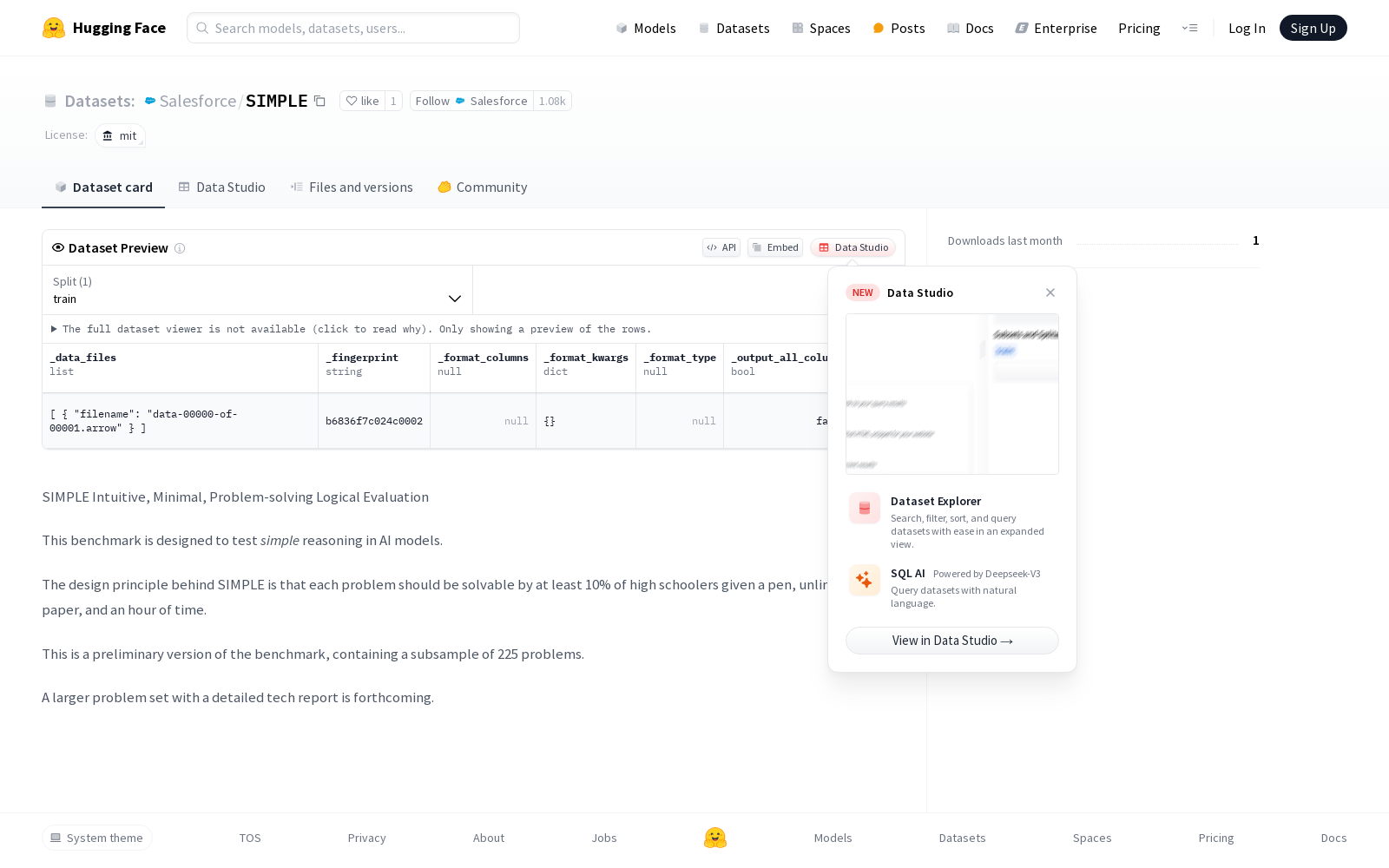Open the footer Docs link

pyautogui.click(x=1334, y=838)
